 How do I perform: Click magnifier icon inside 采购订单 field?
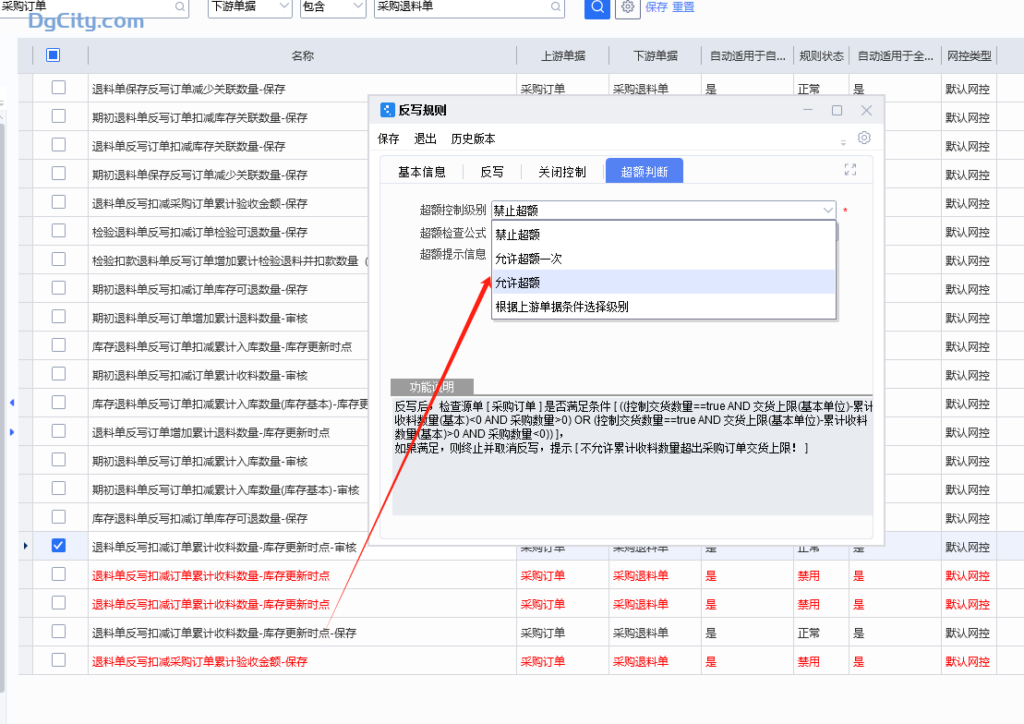pos(180,7)
